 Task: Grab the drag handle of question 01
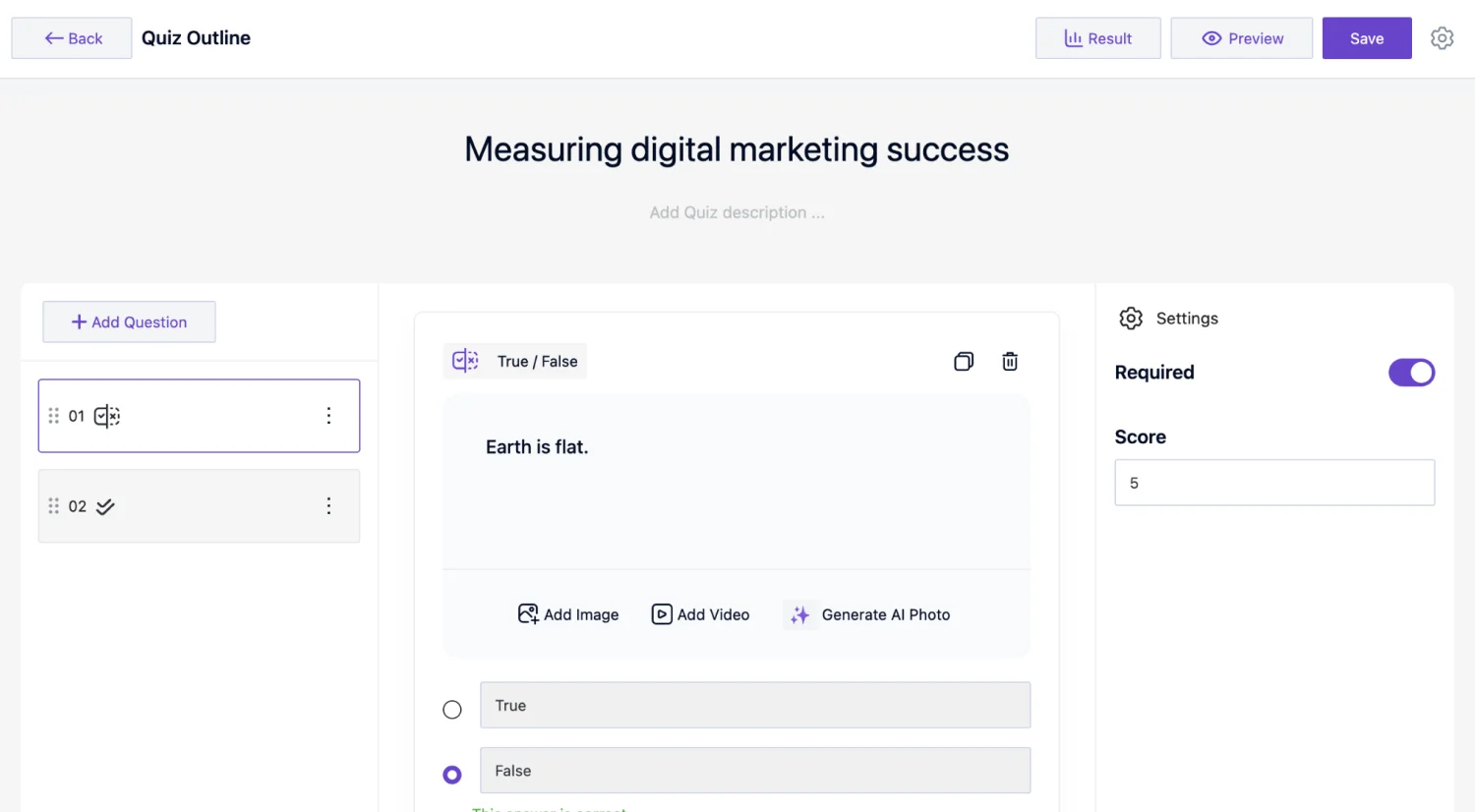pos(55,415)
